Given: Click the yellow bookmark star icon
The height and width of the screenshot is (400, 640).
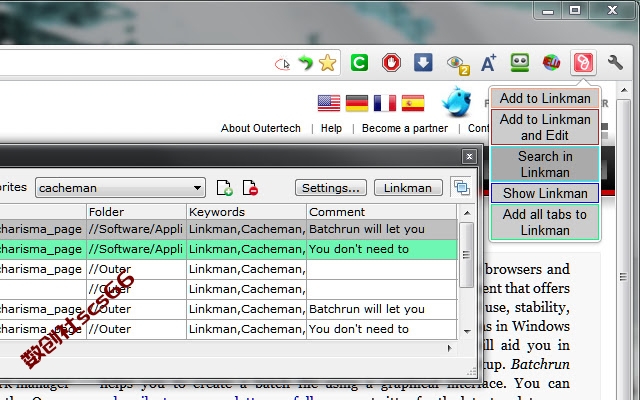Looking at the screenshot, I should [327, 63].
